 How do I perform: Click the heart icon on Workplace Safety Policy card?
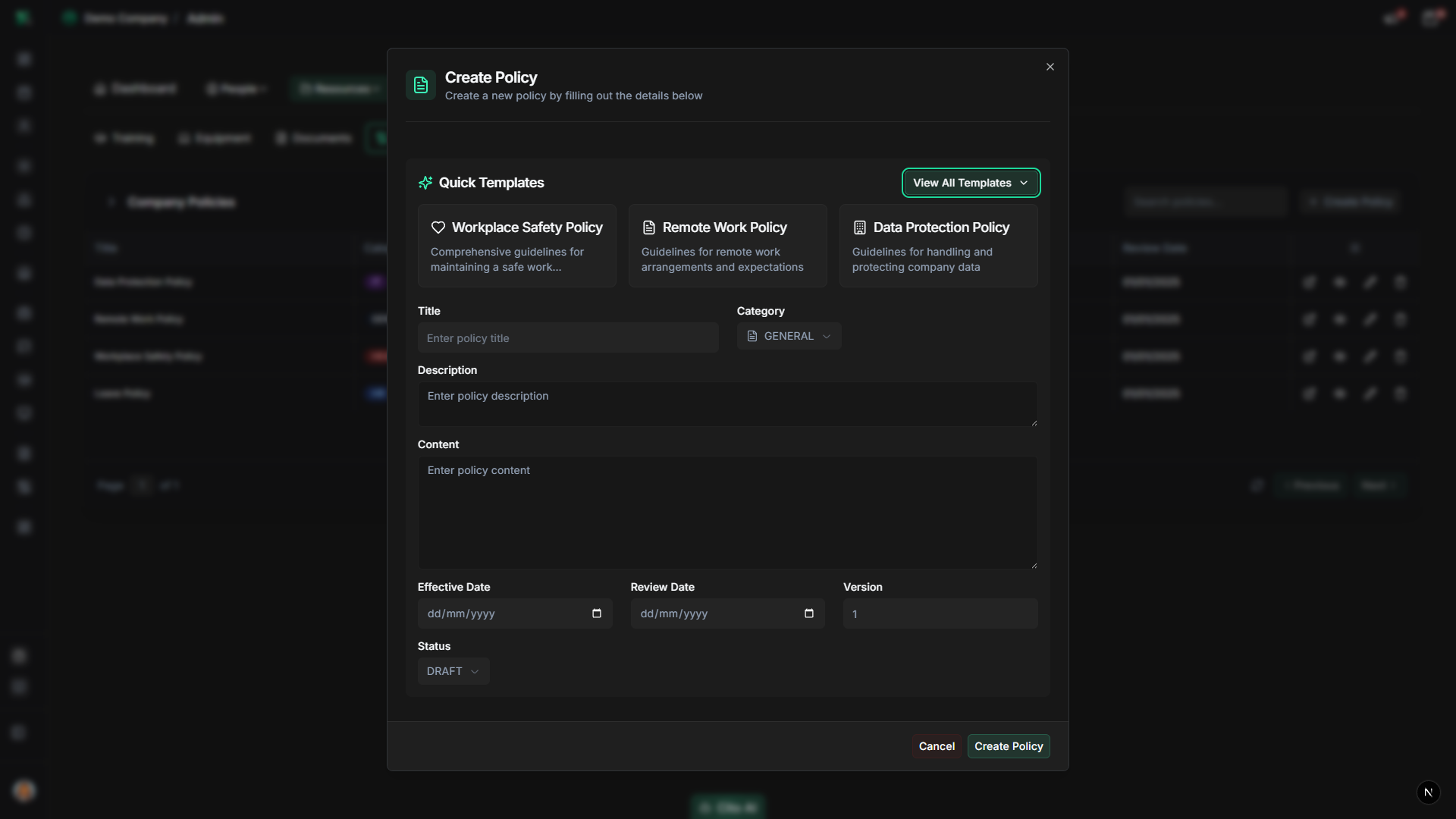tap(438, 227)
